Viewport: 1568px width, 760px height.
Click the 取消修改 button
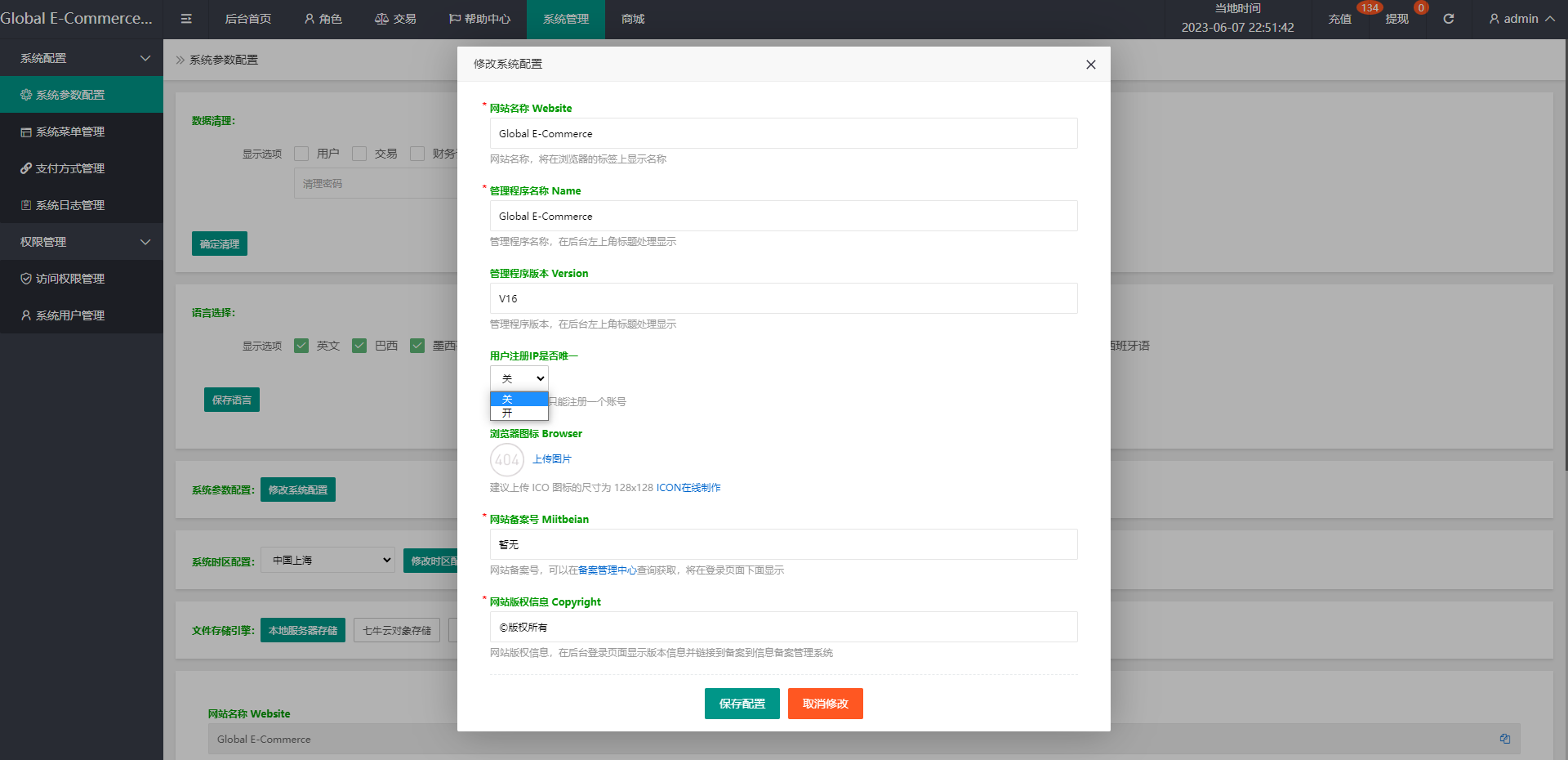point(826,704)
